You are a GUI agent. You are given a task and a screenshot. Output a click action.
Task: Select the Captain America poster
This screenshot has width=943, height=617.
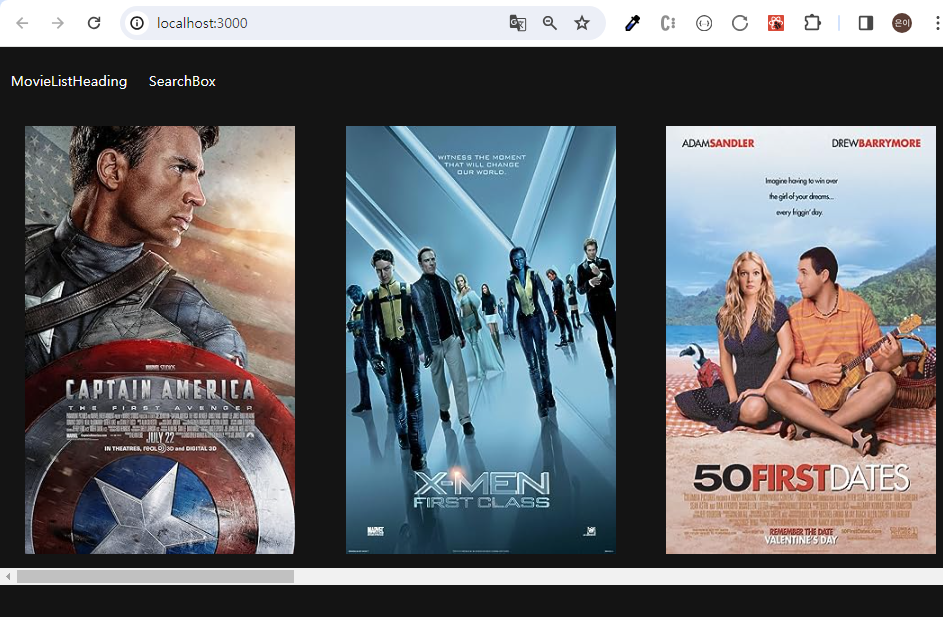(159, 340)
